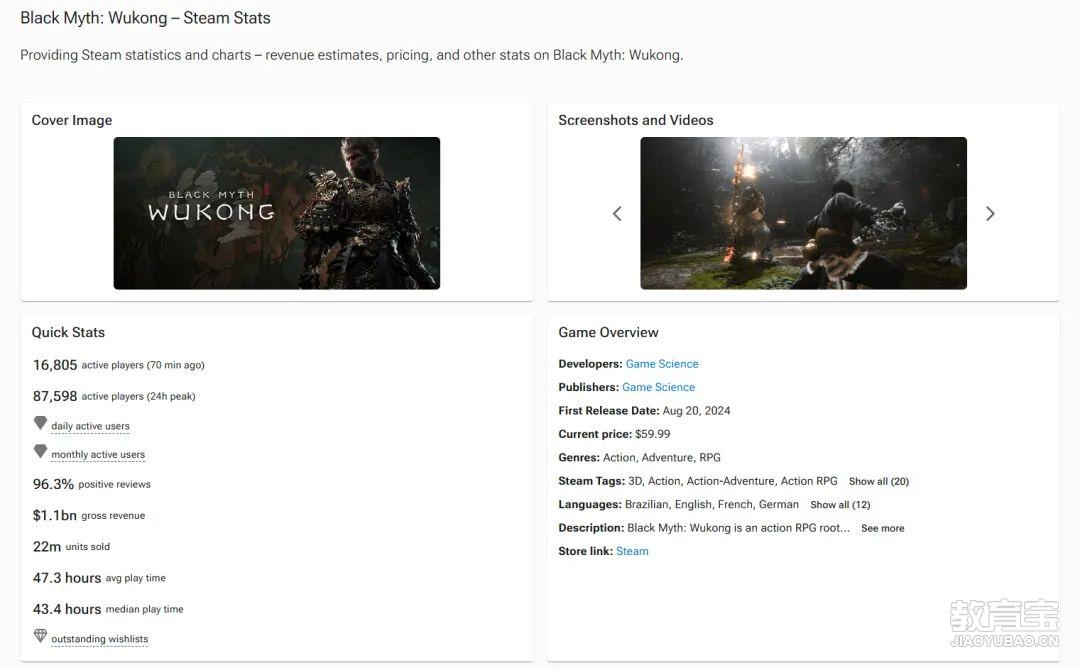Open the Game Science publisher link
This screenshot has height=670, width=1080.
coord(658,387)
